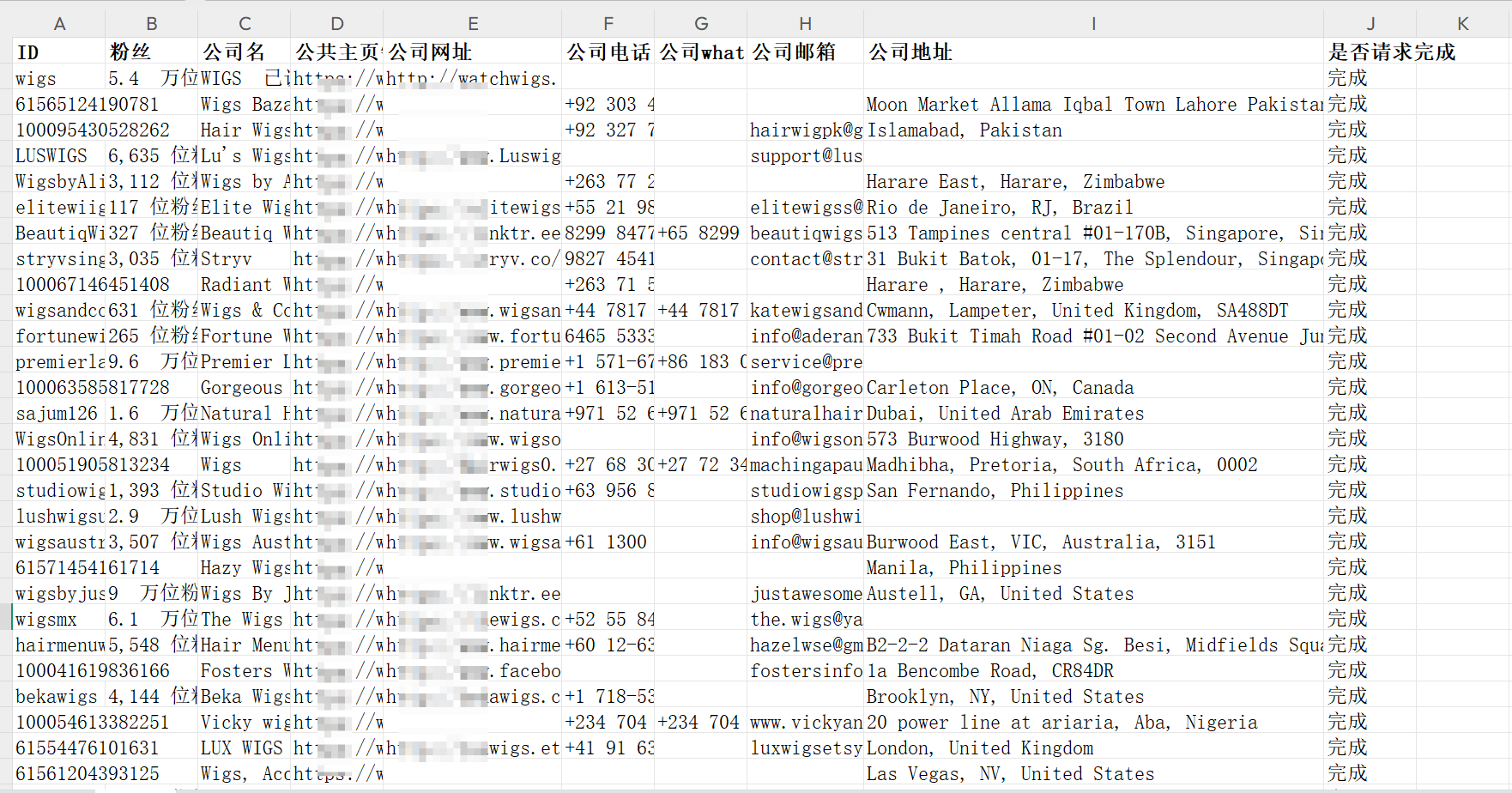Select address Austell, GA, United States
1512x793 pixels.
[1093, 594]
